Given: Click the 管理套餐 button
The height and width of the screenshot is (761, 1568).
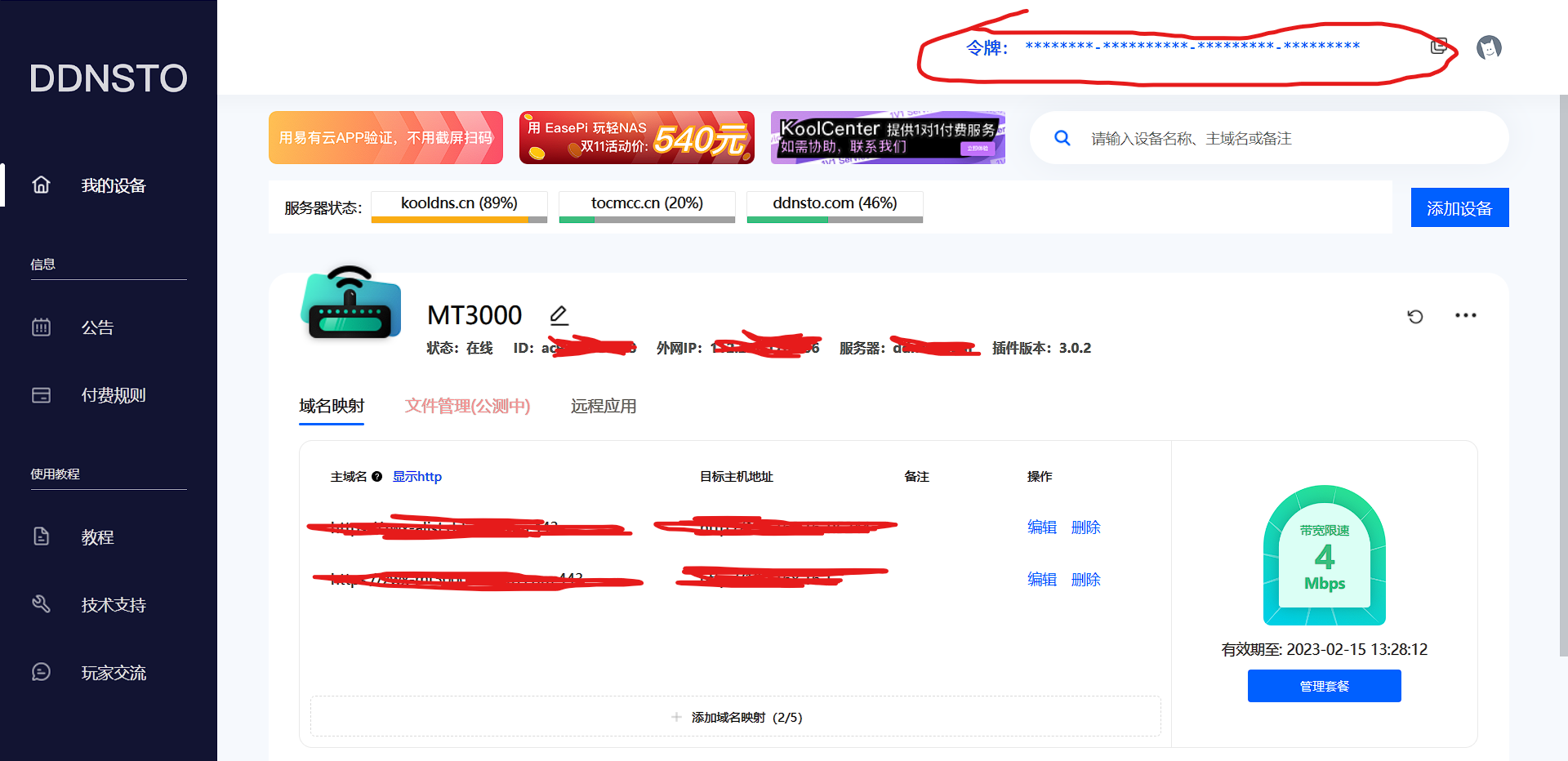Looking at the screenshot, I should pyautogui.click(x=1324, y=686).
